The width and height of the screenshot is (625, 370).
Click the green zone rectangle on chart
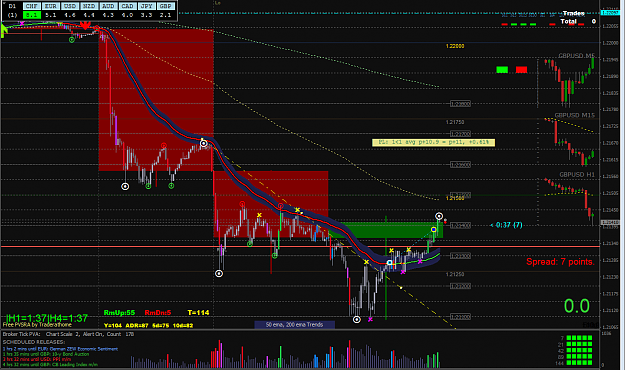coord(386,230)
